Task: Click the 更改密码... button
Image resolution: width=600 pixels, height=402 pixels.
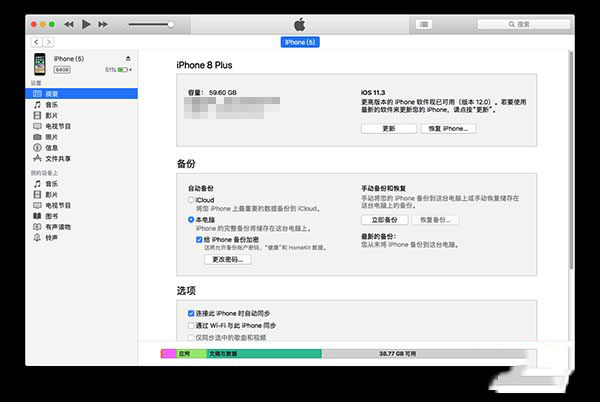Action: (x=228, y=259)
